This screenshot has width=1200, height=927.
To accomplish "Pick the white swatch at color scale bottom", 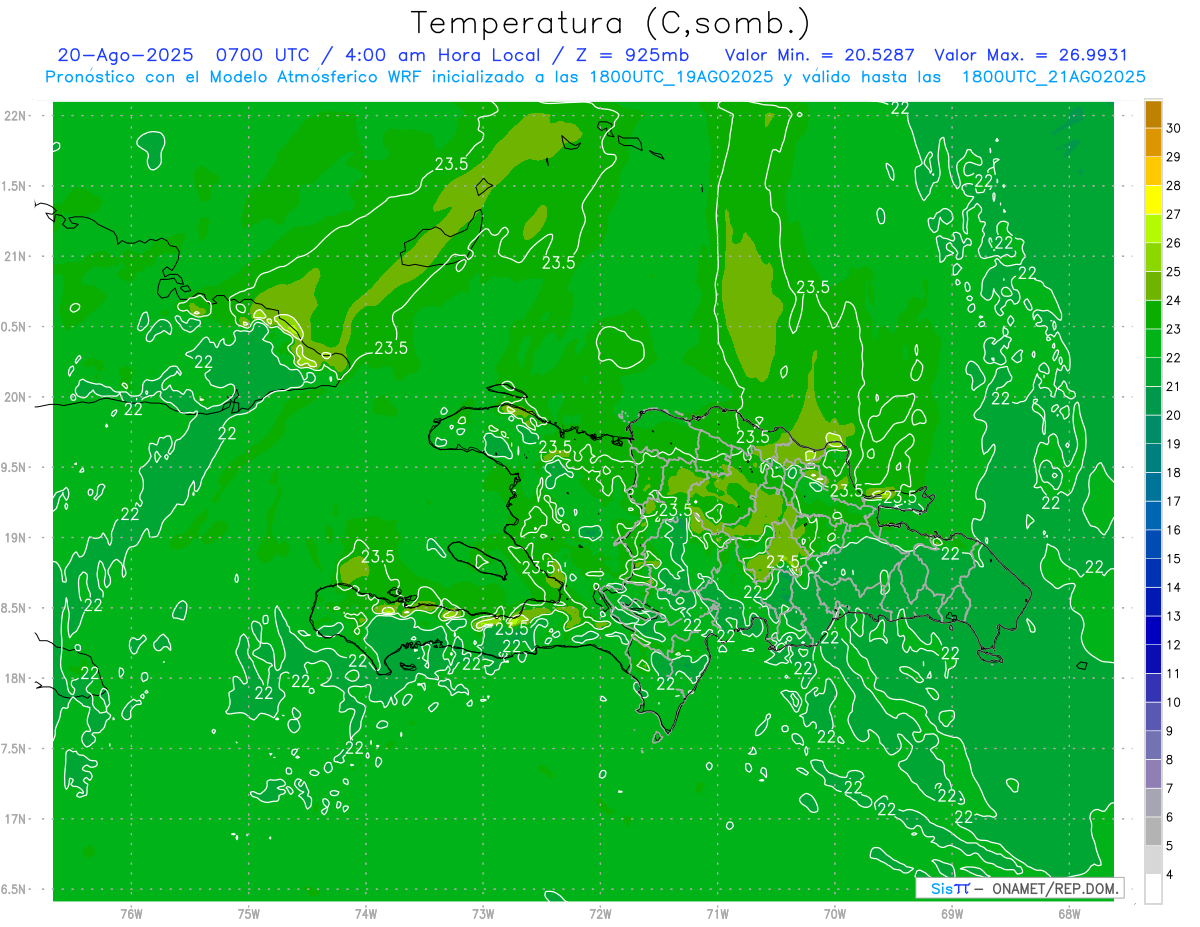I will click(x=1153, y=889).
